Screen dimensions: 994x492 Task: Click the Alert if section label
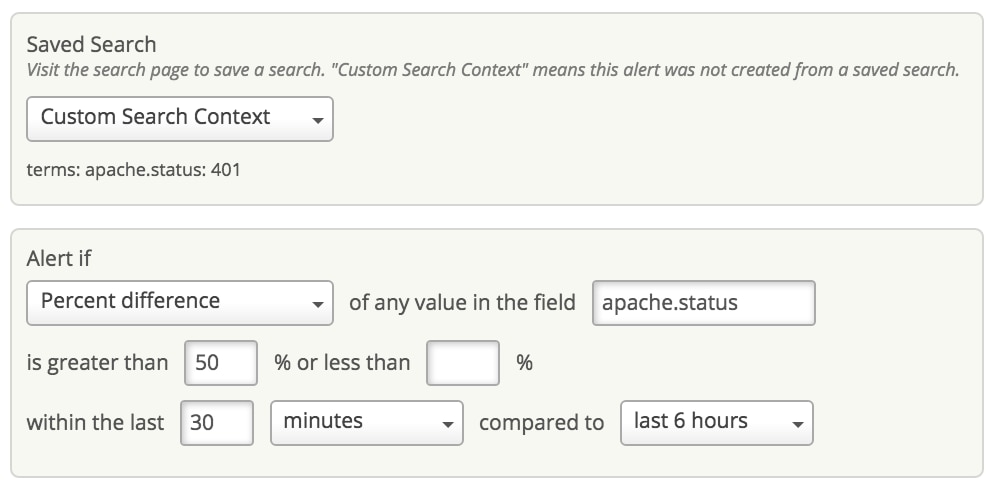tap(58, 258)
